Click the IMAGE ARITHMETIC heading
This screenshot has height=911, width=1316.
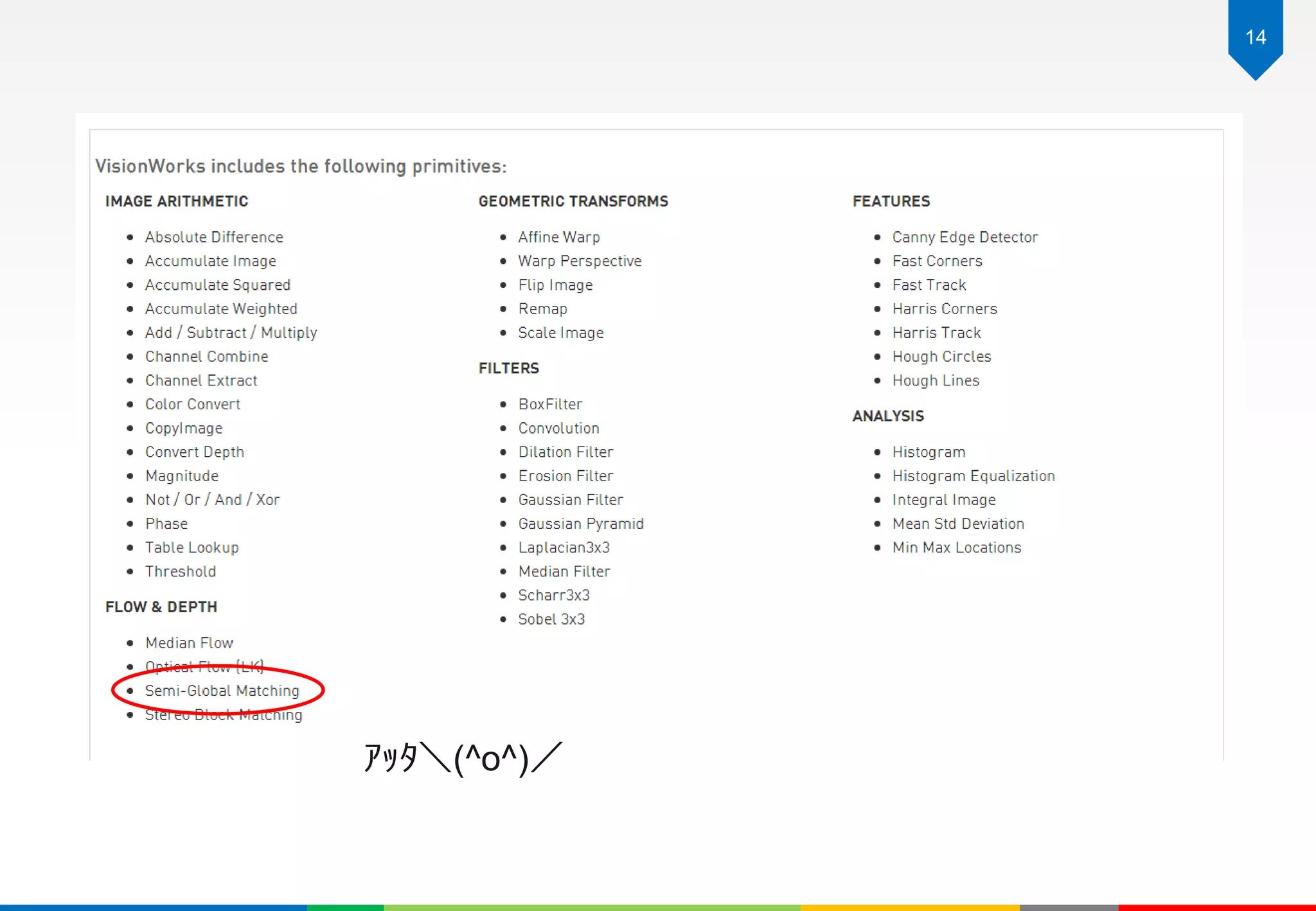[177, 201]
